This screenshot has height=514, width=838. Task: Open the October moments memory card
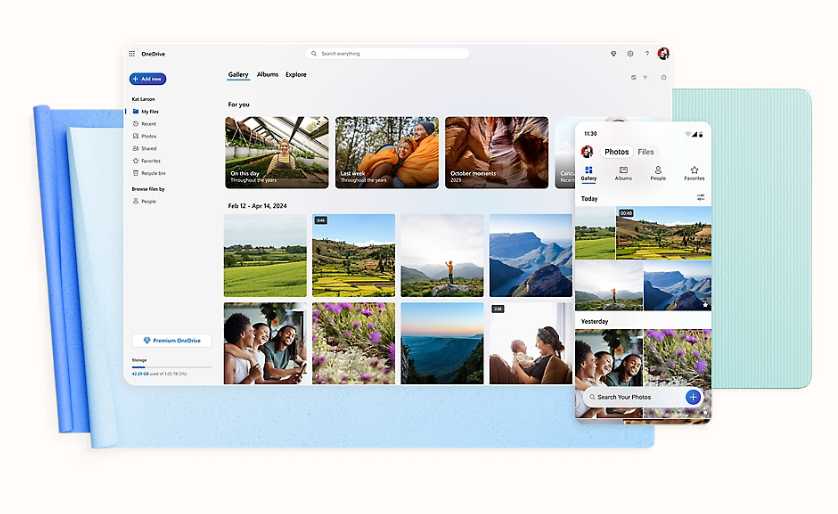click(497, 153)
